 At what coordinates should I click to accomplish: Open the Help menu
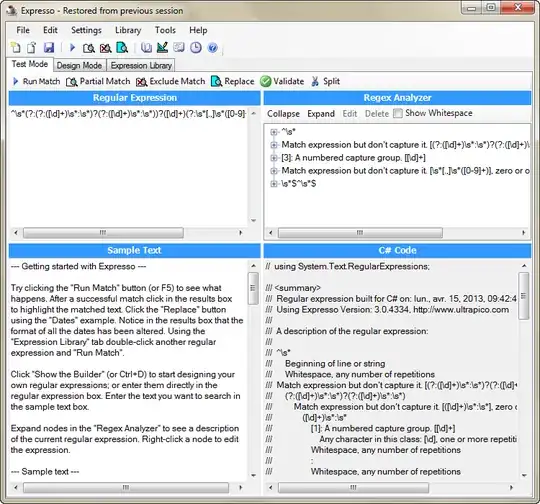pos(198,30)
